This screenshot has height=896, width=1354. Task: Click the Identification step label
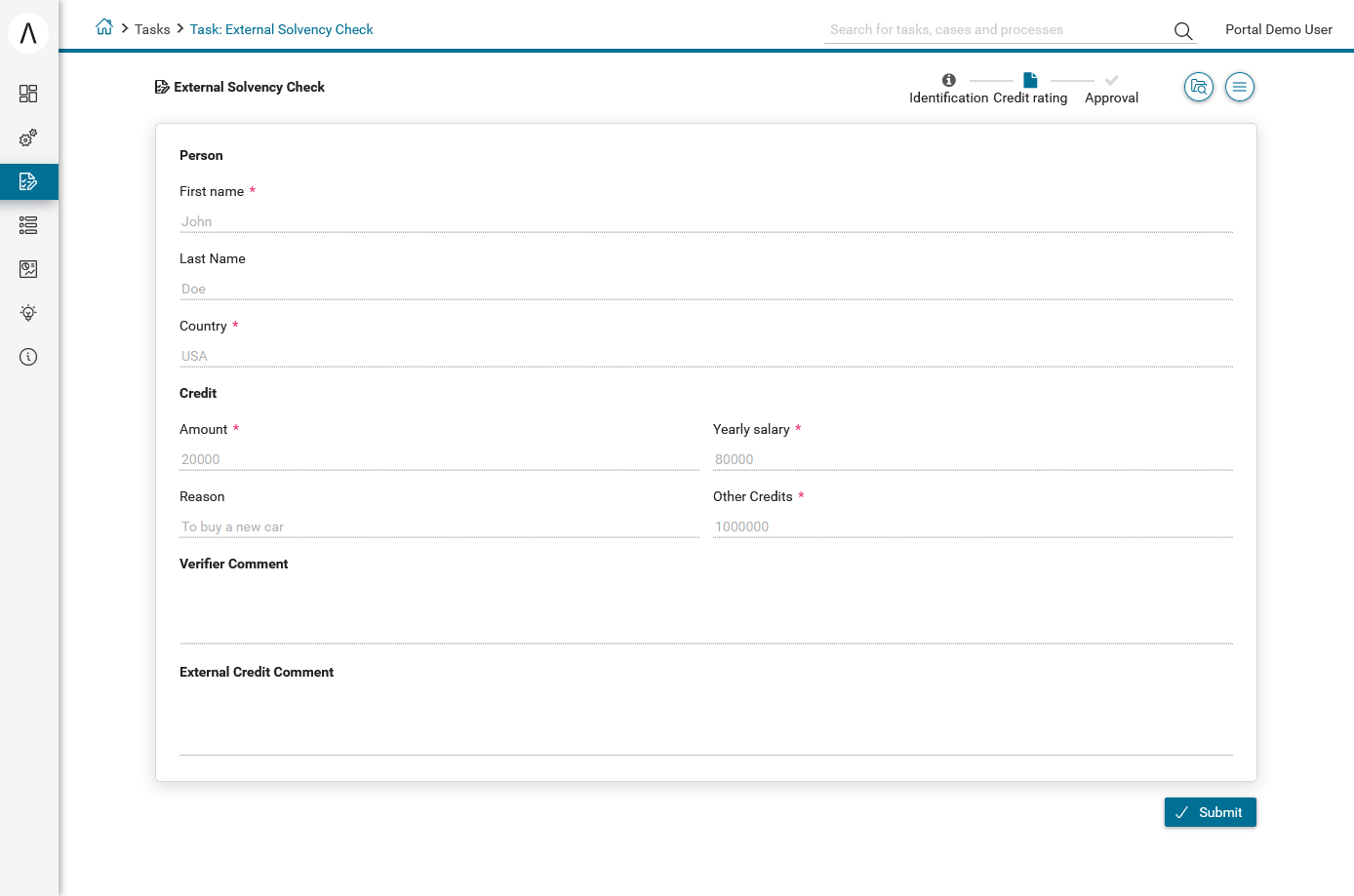click(x=949, y=97)
